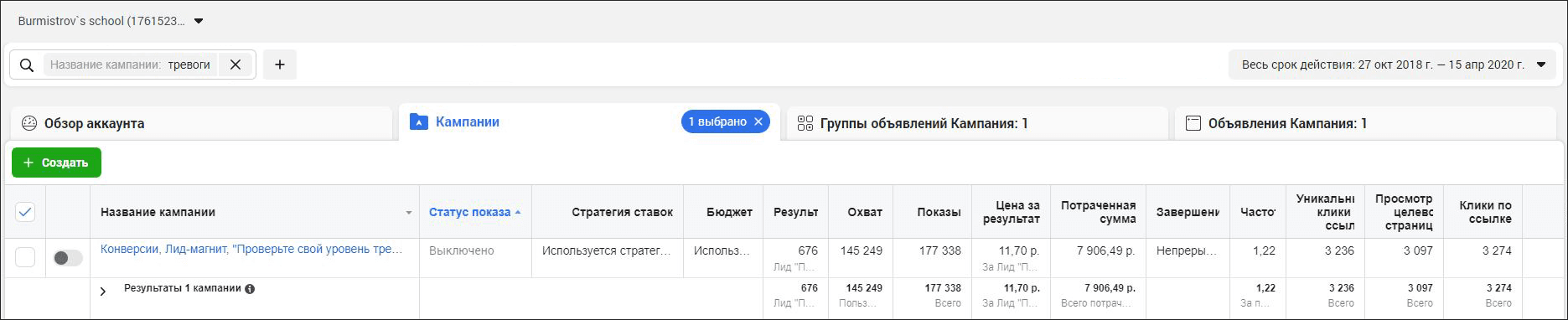Image resolution: width=1568 pixels, height=320 pixels.
Task: Open Группы объявлений tab grid icon
Action: 805,124
